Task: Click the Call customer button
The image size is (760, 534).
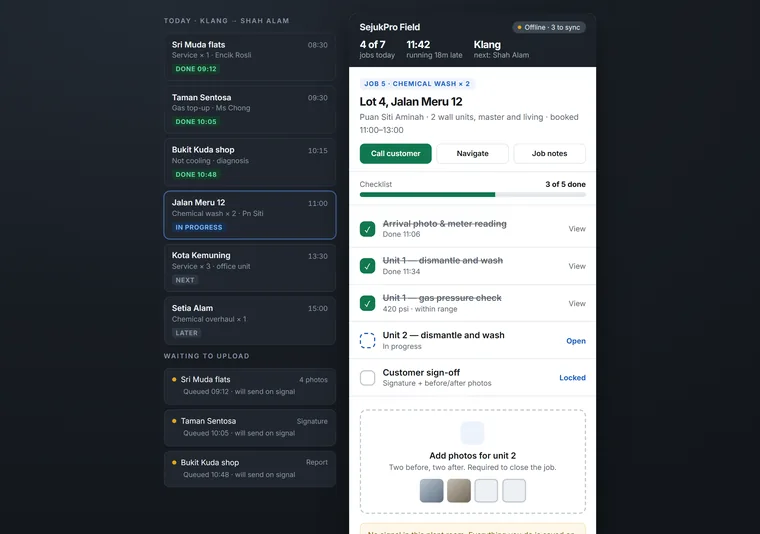Action: (396, 154)
